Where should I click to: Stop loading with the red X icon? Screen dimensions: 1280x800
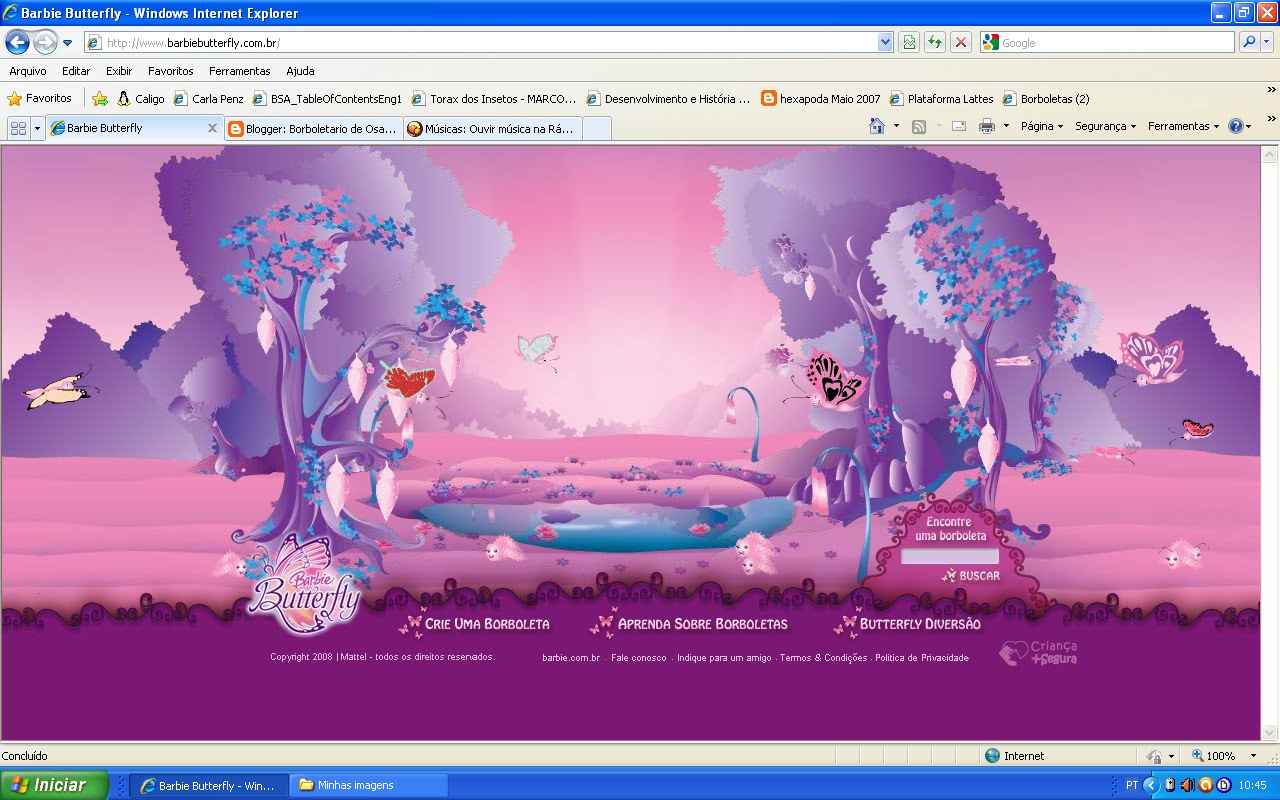961,42
